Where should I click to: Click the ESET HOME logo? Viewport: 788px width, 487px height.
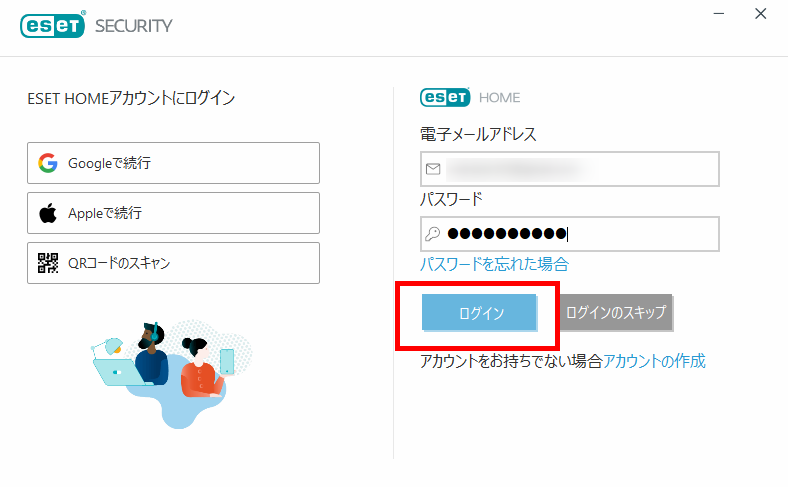coord(470,97)
